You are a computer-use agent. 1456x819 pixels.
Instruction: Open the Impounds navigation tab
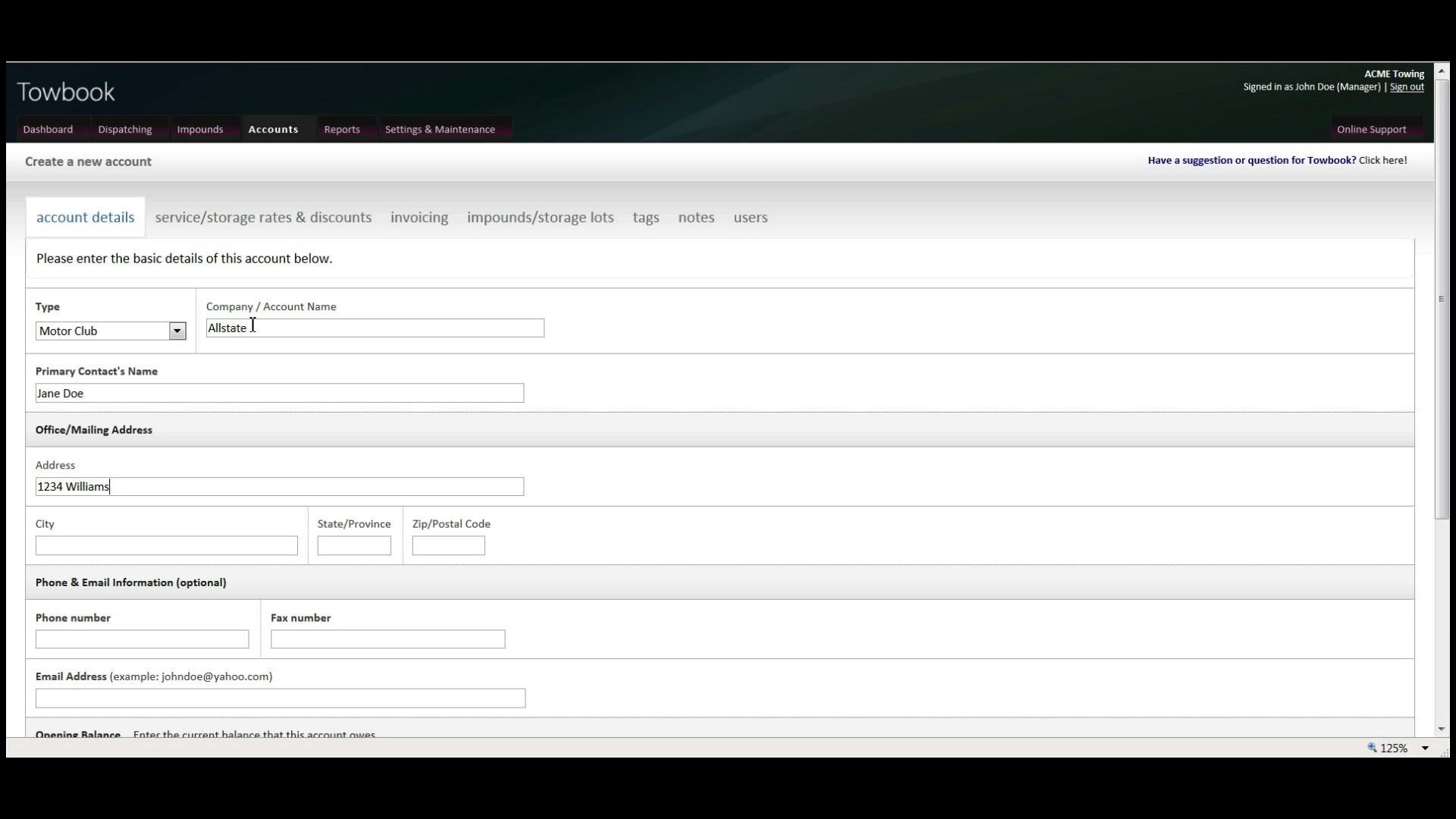(200, 130)
